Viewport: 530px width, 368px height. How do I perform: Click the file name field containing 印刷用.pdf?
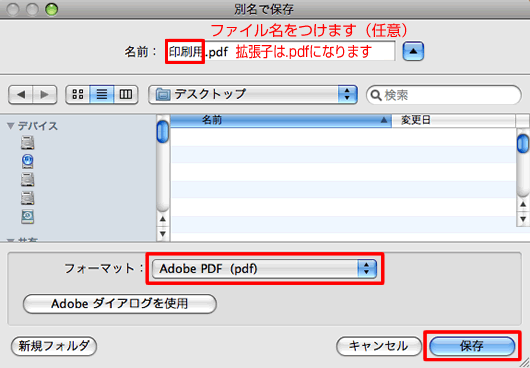coord(281,51)
